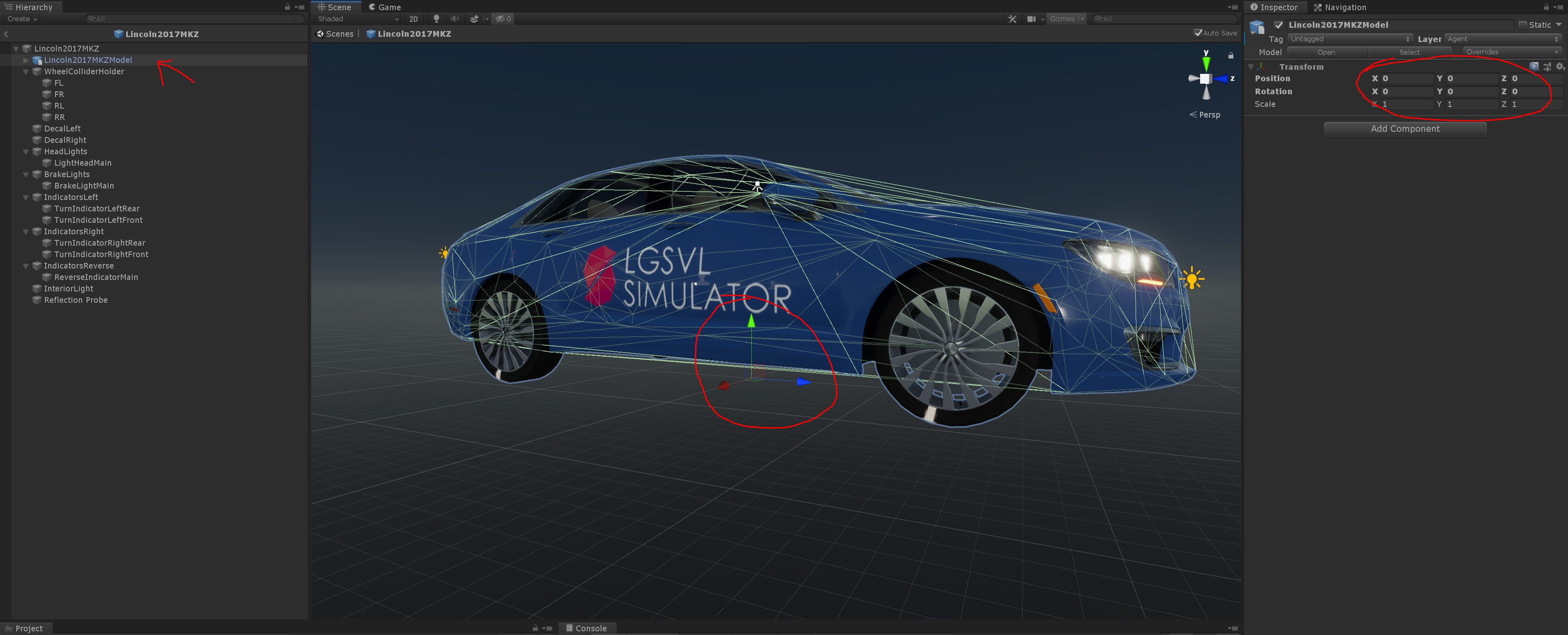The height and width of the screenshot is (635, 1568).
Task: Enable the Static checkbox
Action: point(1522,25)
